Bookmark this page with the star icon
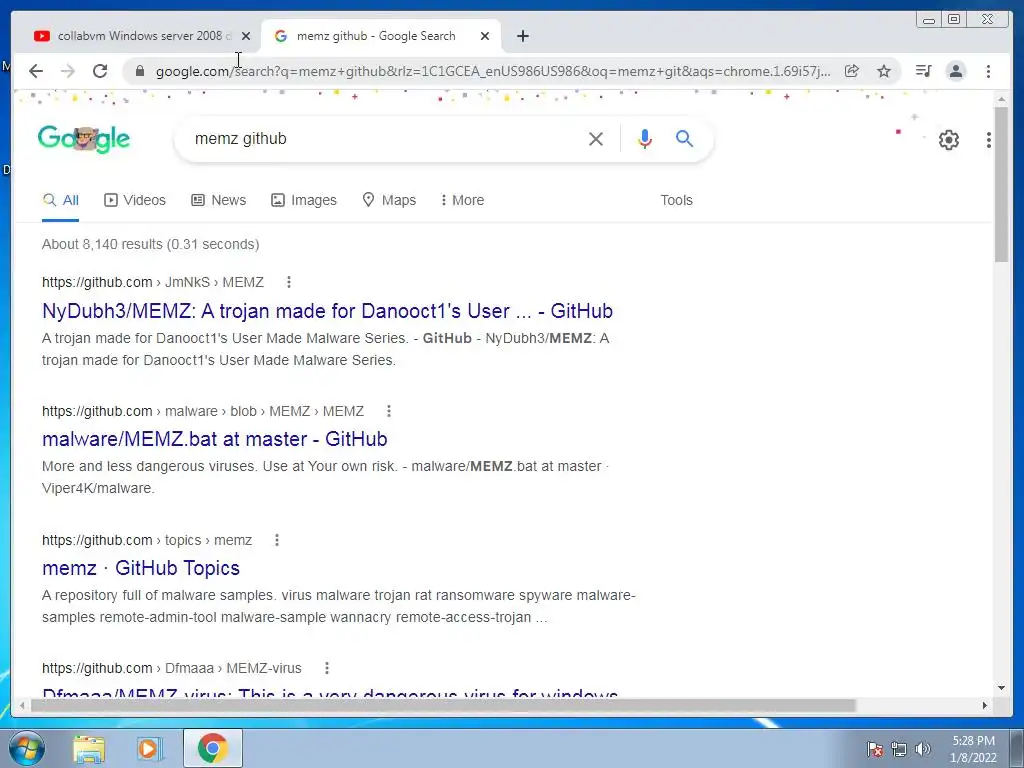 pos(884,71)
